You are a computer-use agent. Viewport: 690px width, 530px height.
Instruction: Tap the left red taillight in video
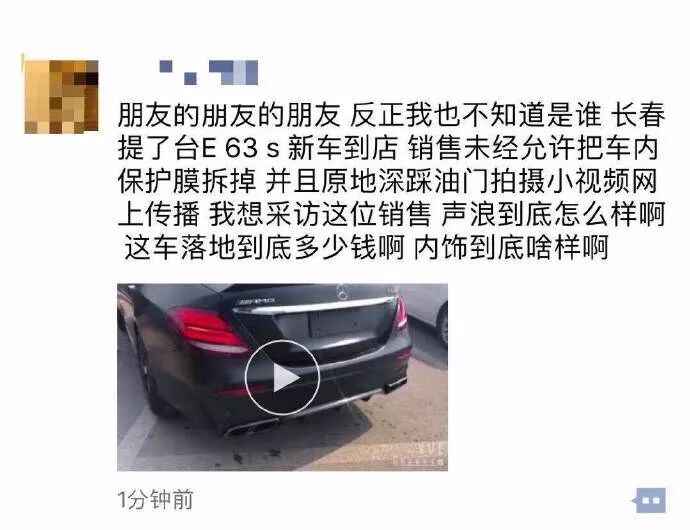click(x=206, y=329)
